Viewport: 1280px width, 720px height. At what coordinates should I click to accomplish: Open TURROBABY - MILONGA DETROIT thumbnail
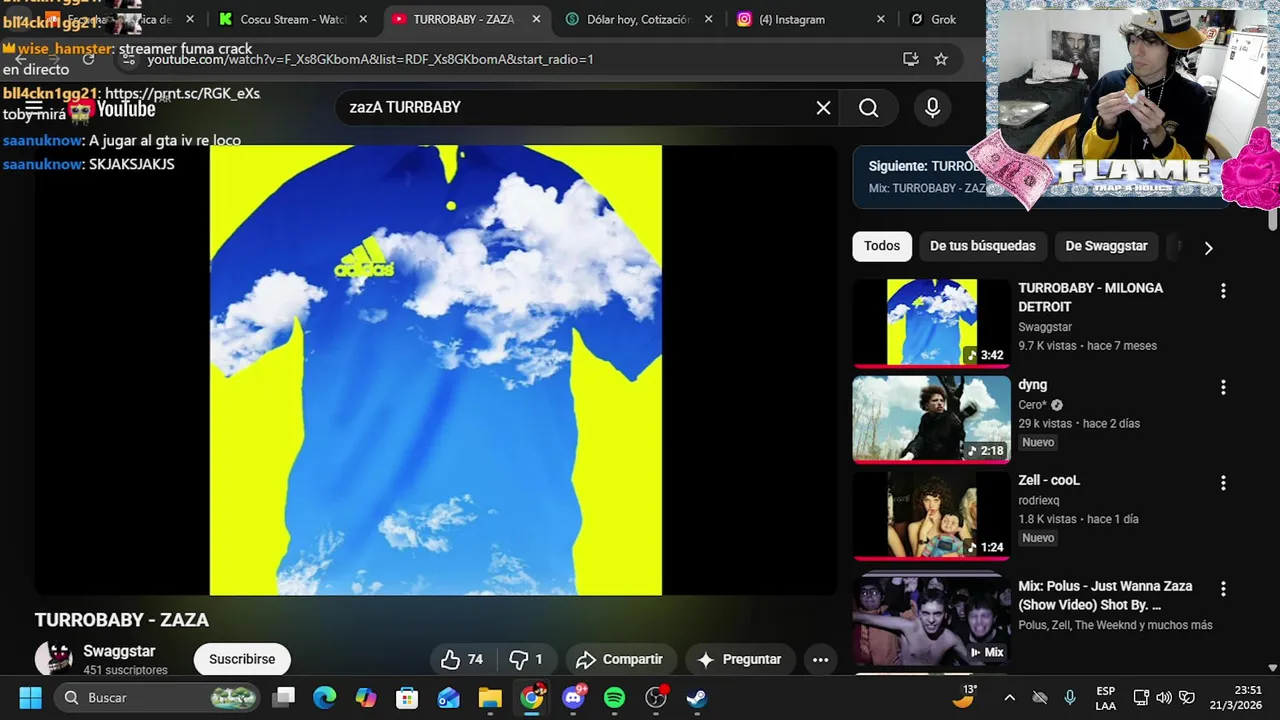click(932, 323)
